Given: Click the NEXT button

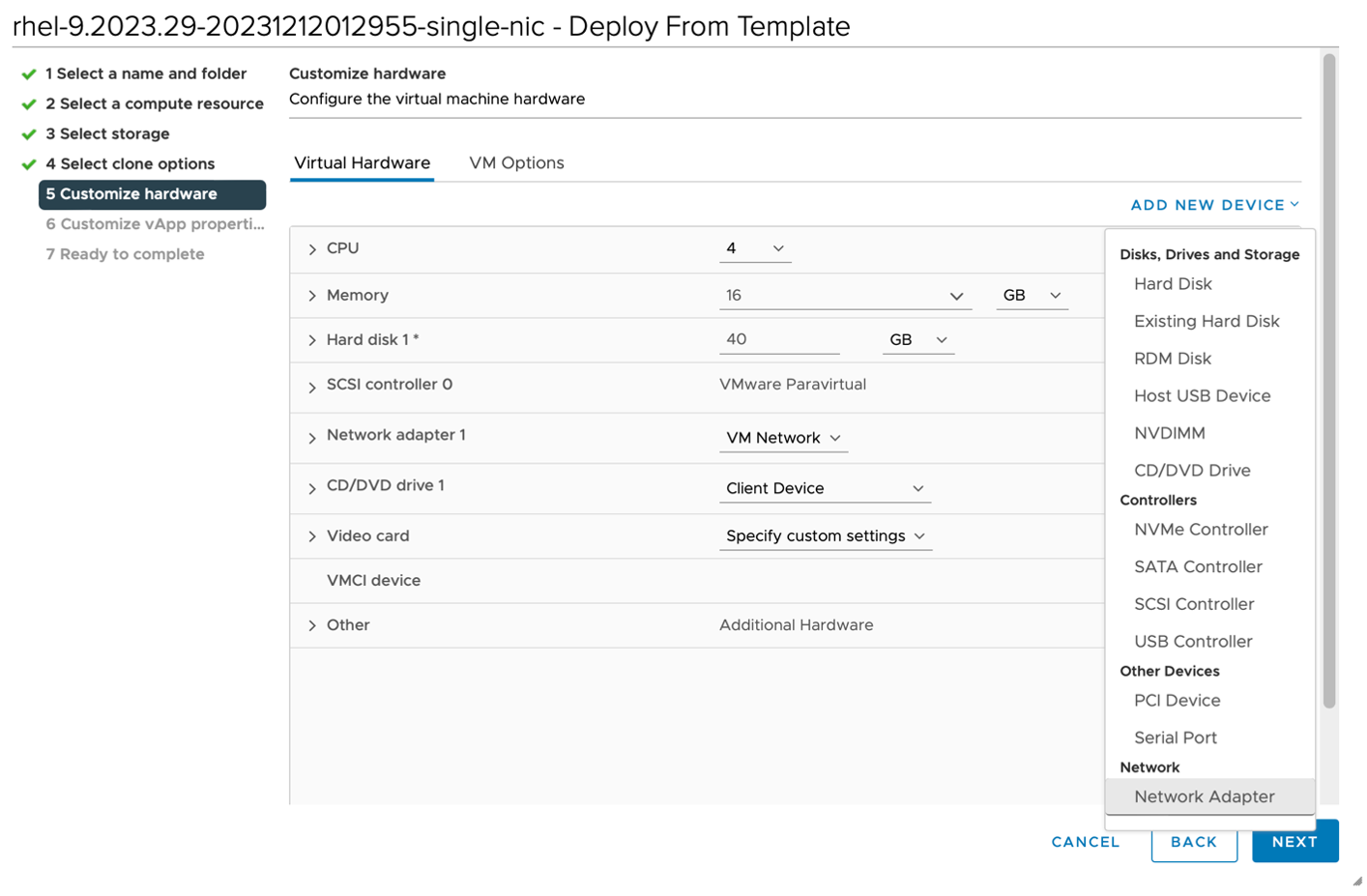Looking at the screenshot, I should click(x=1294, y=841).
